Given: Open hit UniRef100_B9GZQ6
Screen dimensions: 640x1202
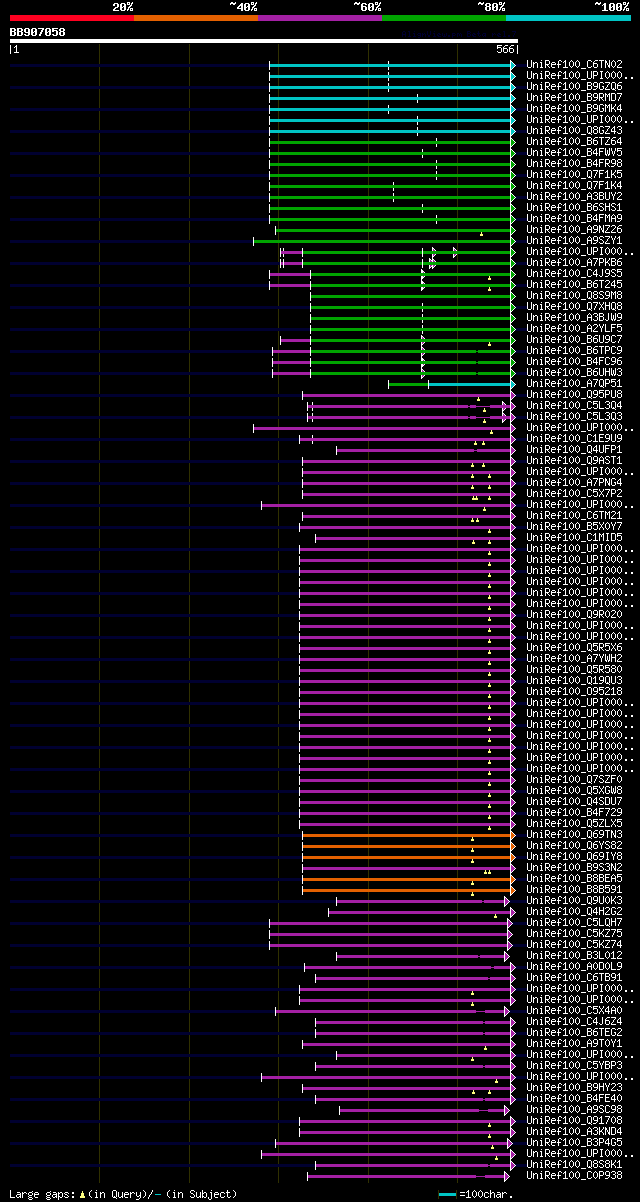Looking at the screenshot, I should pyautogui.click(x=576, y=87).
